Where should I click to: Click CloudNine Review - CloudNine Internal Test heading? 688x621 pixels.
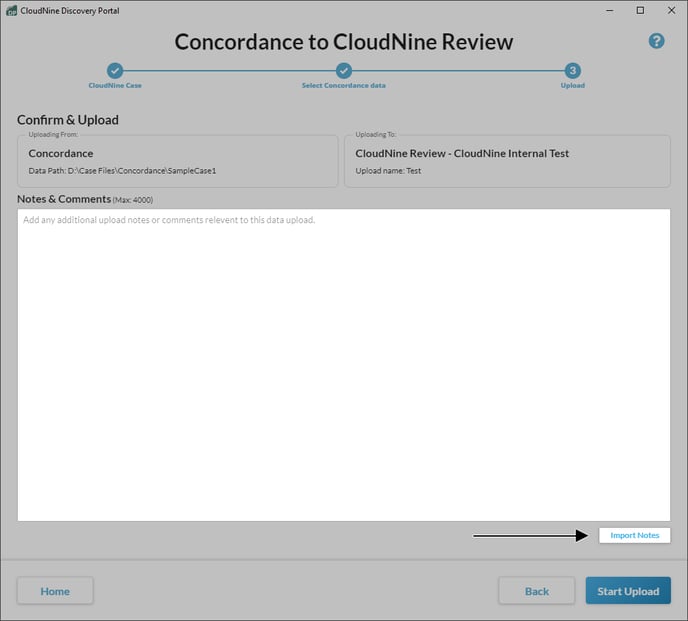462,154
